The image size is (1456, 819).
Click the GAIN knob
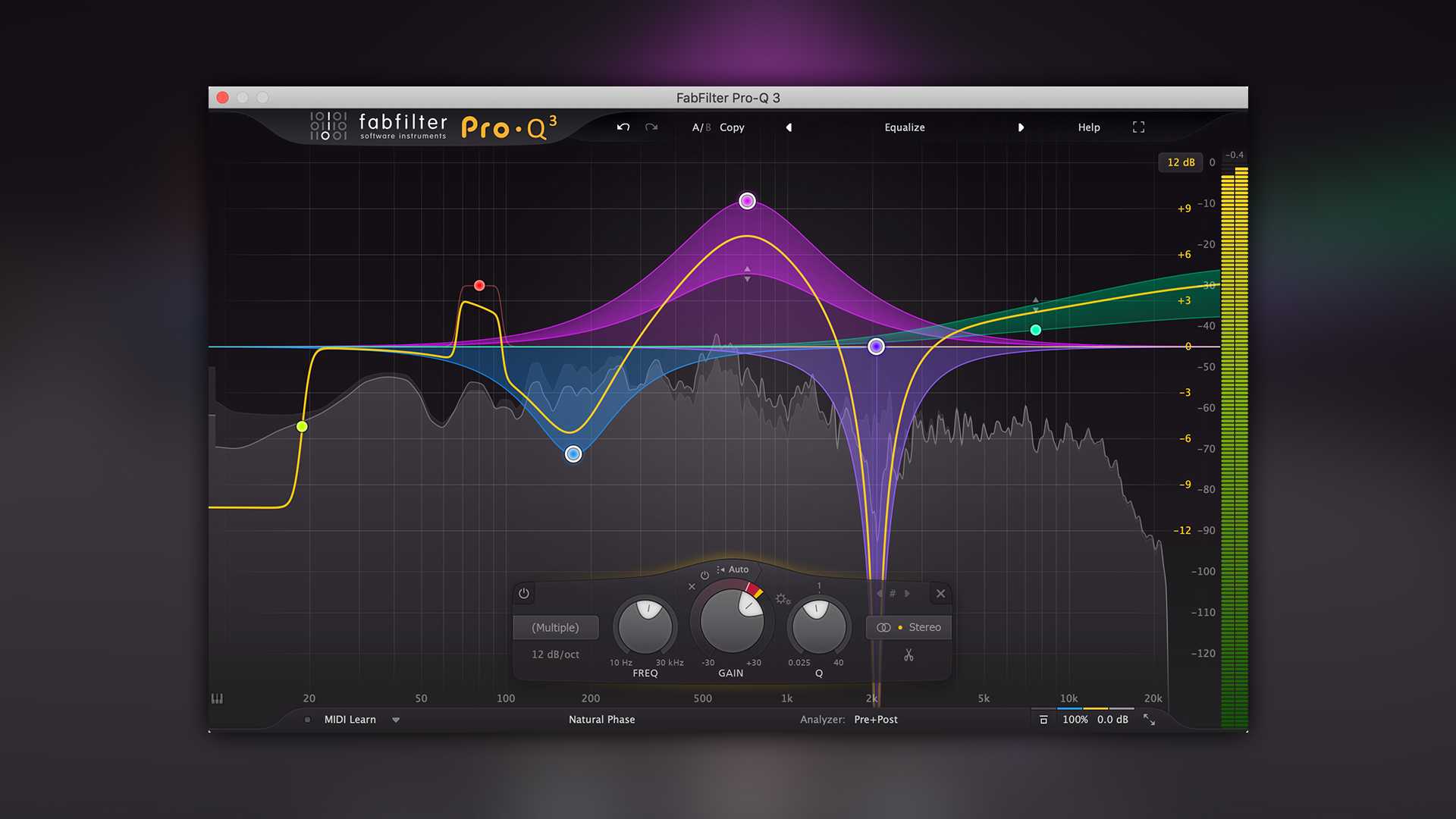[x=732, y=620]
